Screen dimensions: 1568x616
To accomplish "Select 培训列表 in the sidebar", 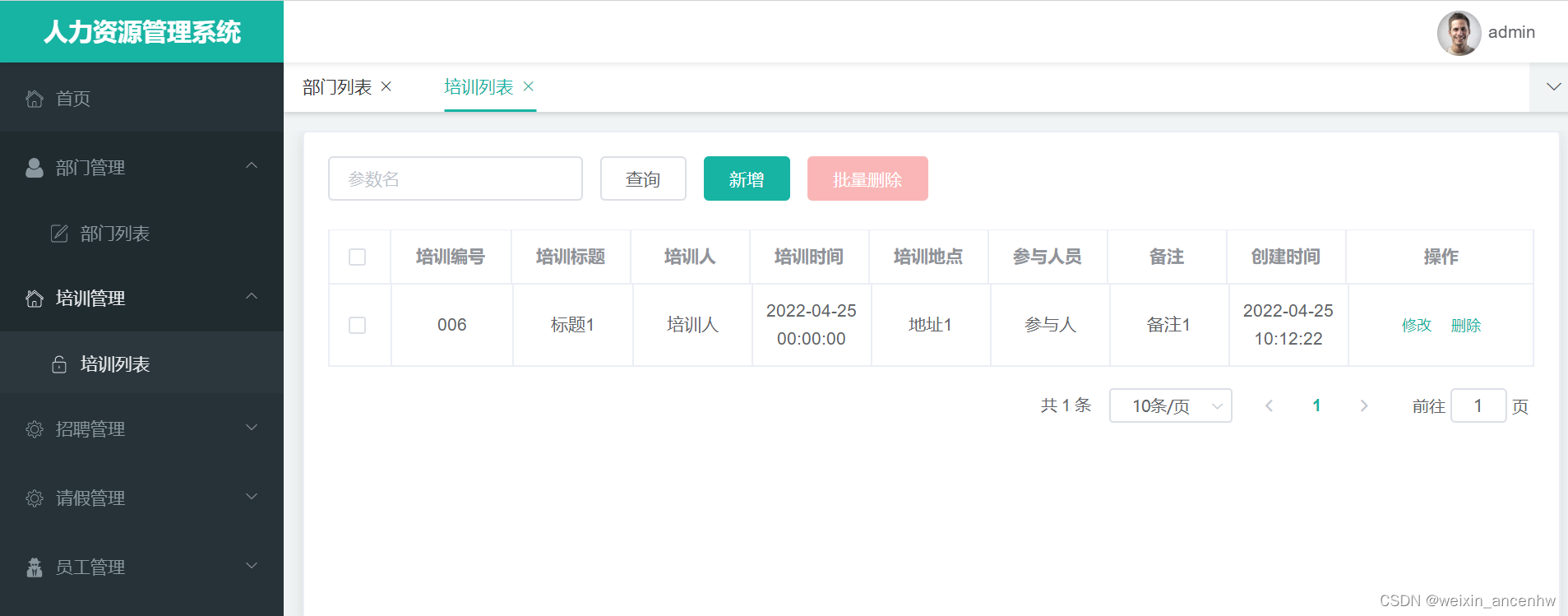I will point(141,364).
